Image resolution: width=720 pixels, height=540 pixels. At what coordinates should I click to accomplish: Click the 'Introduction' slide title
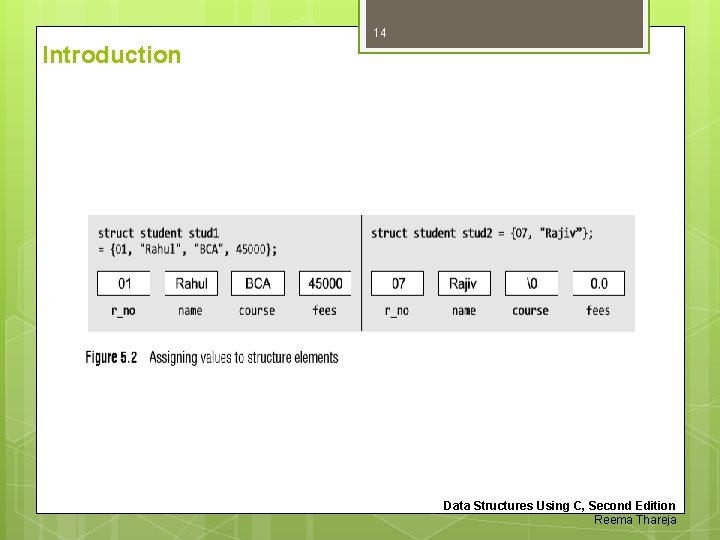tap(112, 55)
